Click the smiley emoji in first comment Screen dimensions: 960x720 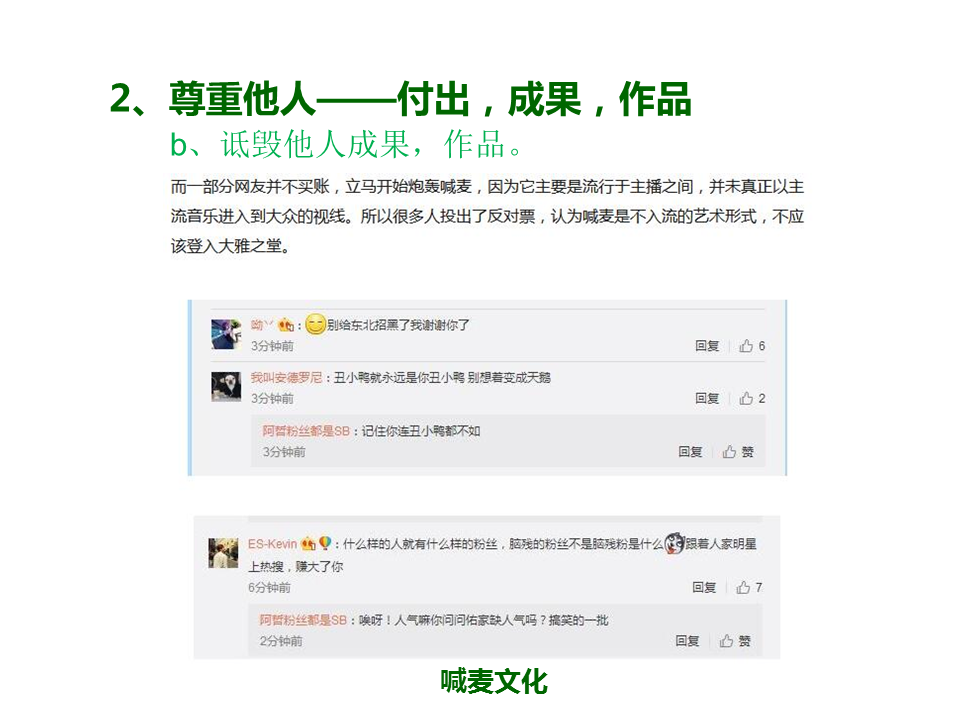[x=315, y=324]
